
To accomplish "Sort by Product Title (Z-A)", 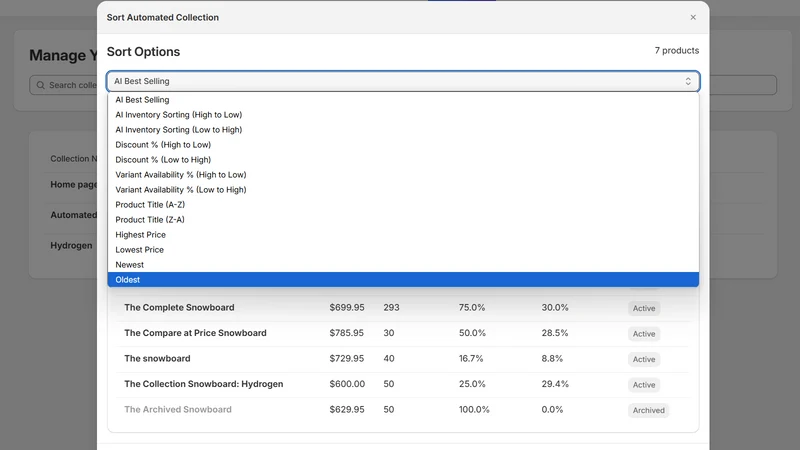I will pos(403,219).
